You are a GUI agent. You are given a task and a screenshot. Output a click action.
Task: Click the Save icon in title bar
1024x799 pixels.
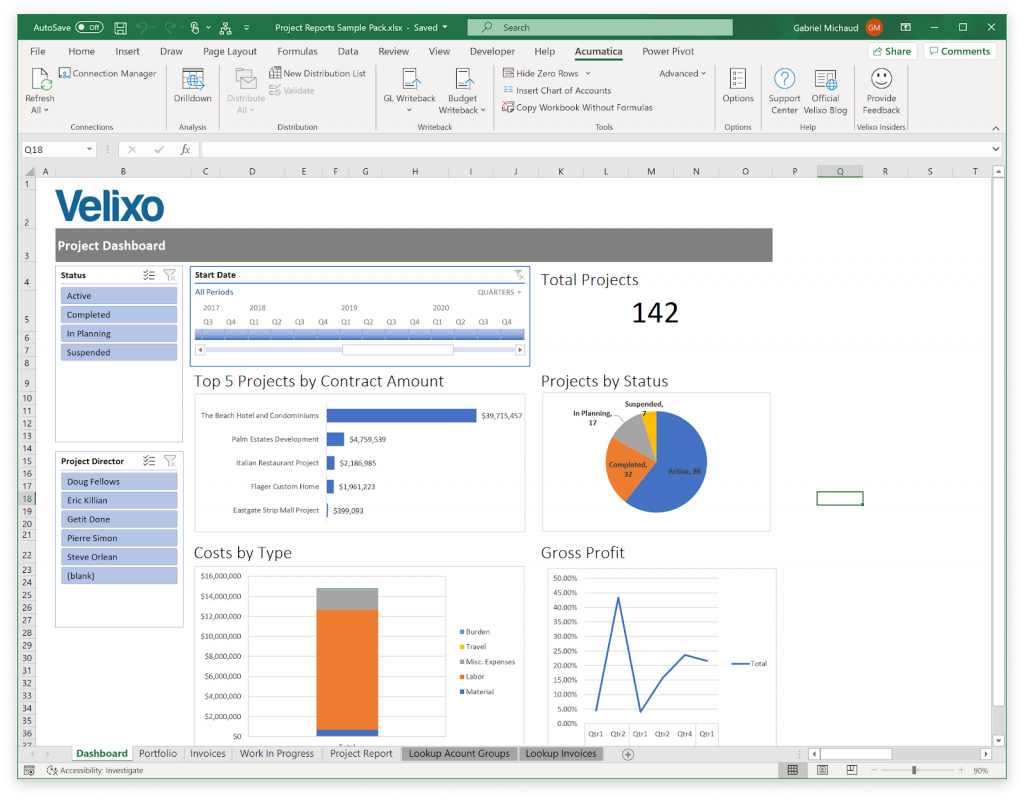point(121,27)
